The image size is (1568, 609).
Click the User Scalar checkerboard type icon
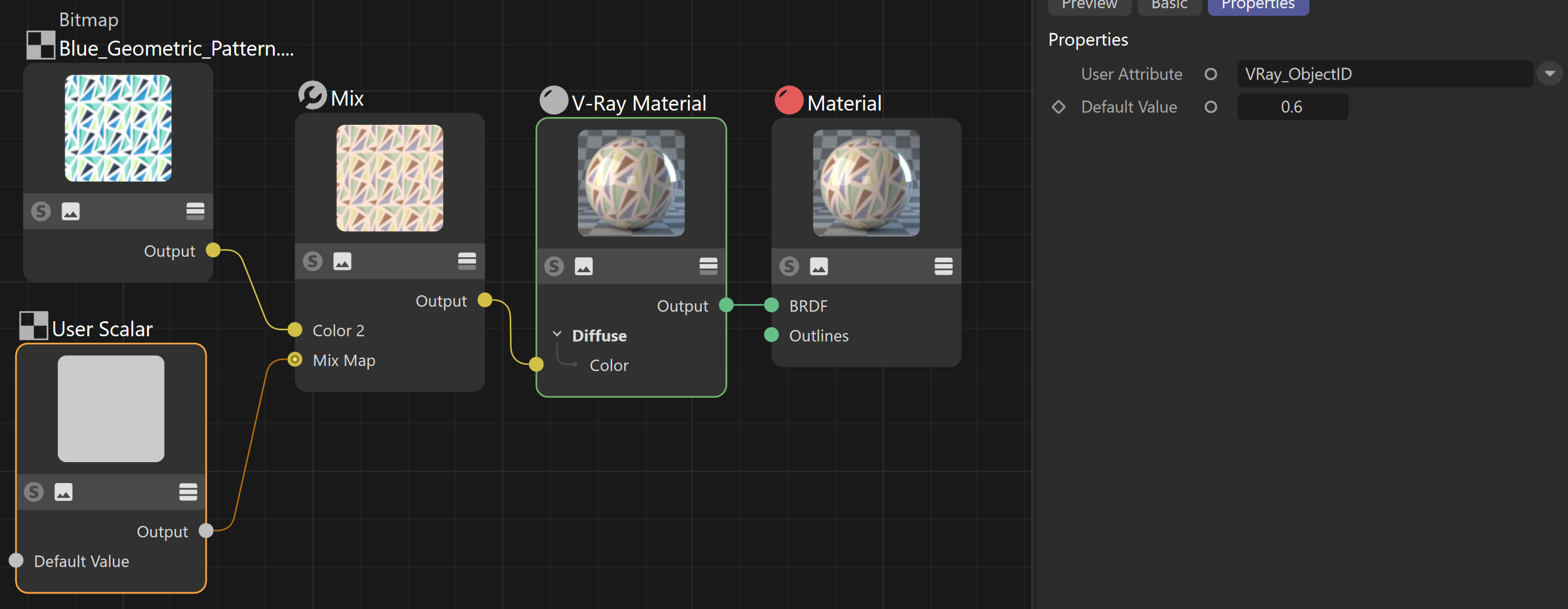pos(33,325)
